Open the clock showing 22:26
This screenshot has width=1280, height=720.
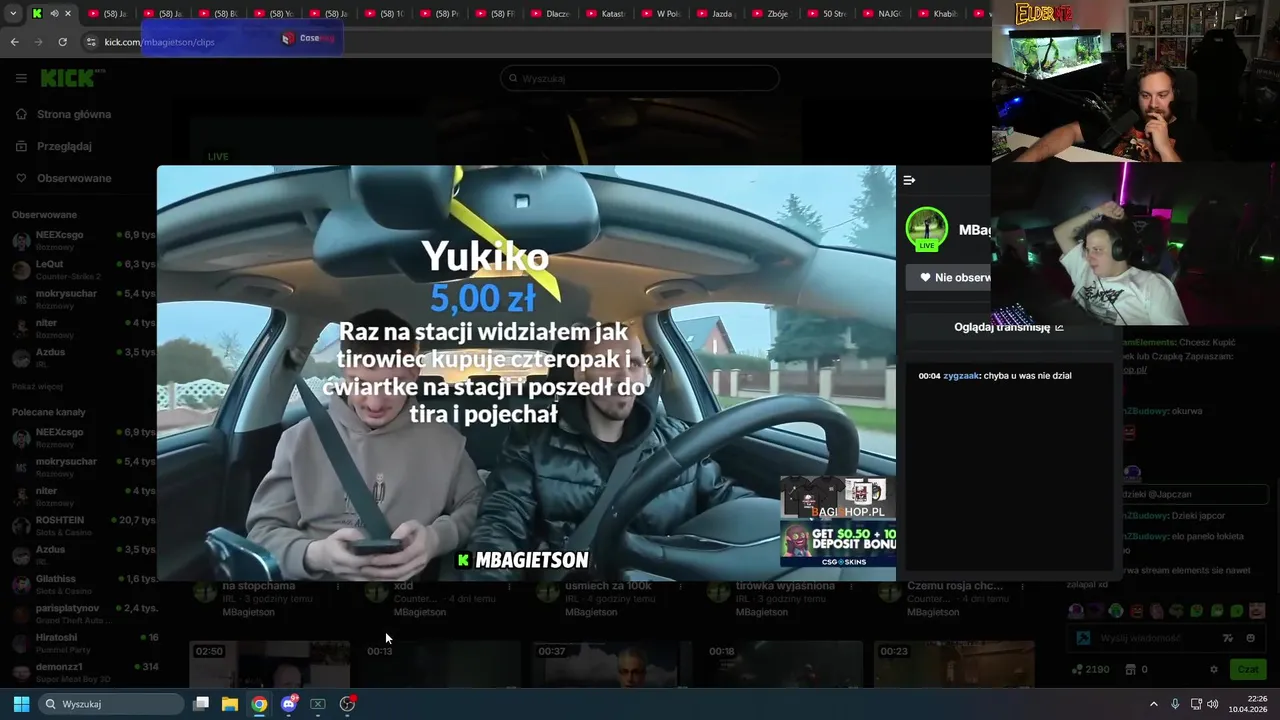click(1248, 704)
